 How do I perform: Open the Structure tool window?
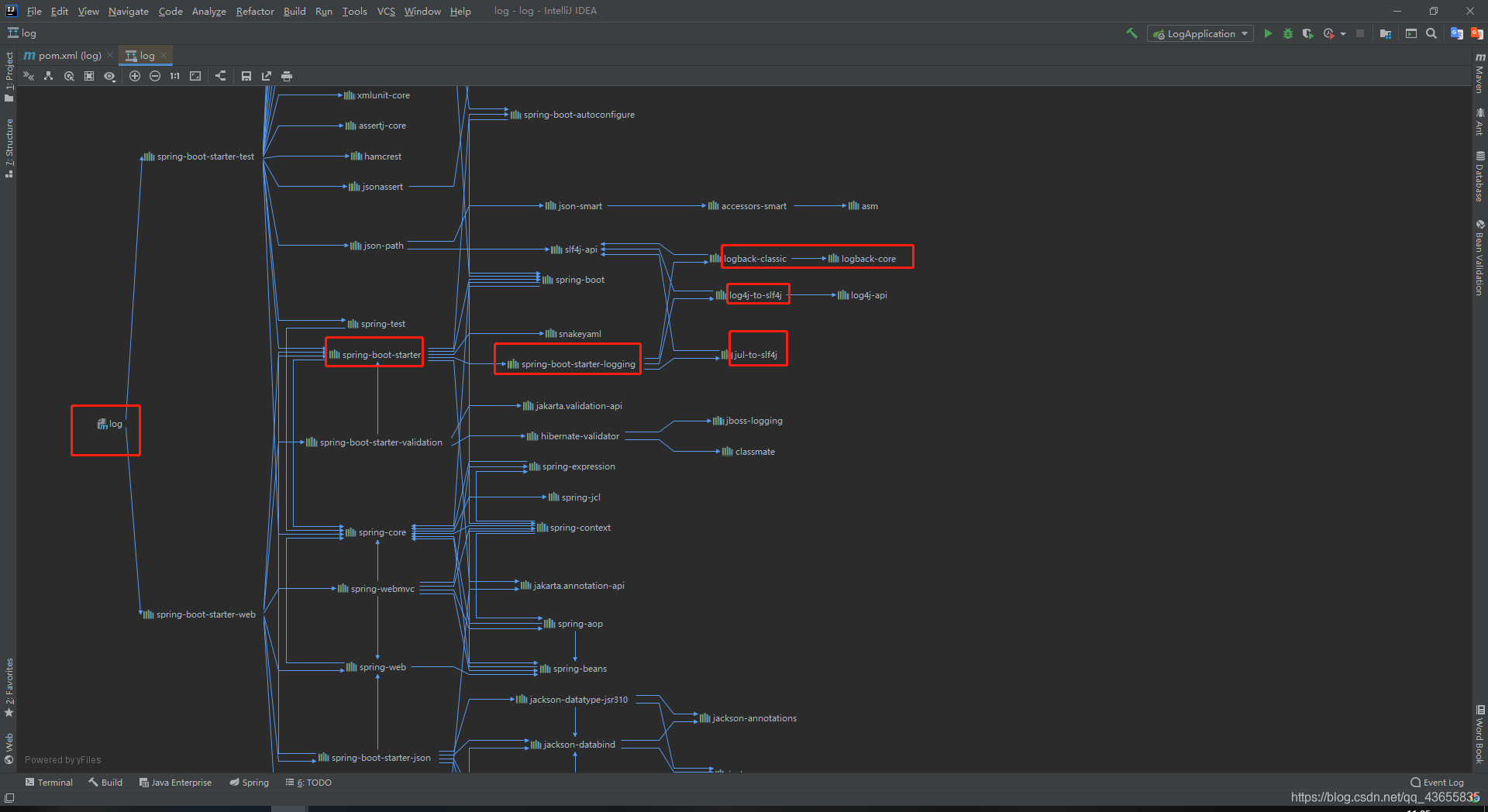9,148
